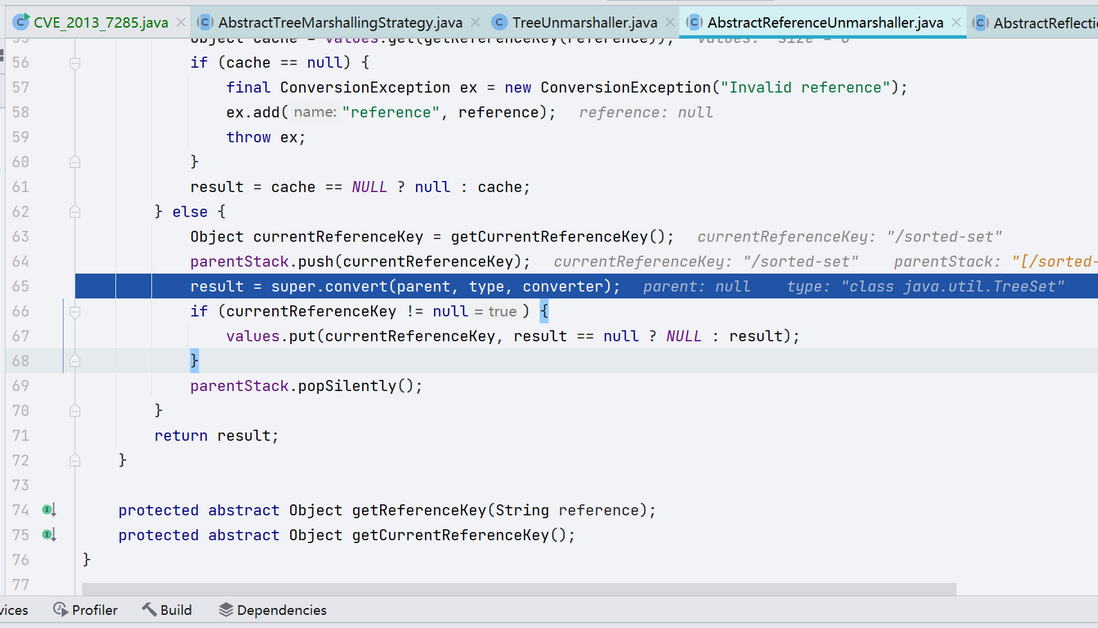Screen dimensions: 1098x628
Task: Click the implemented-method gutter icon on line 74
Action: (48, 510)
